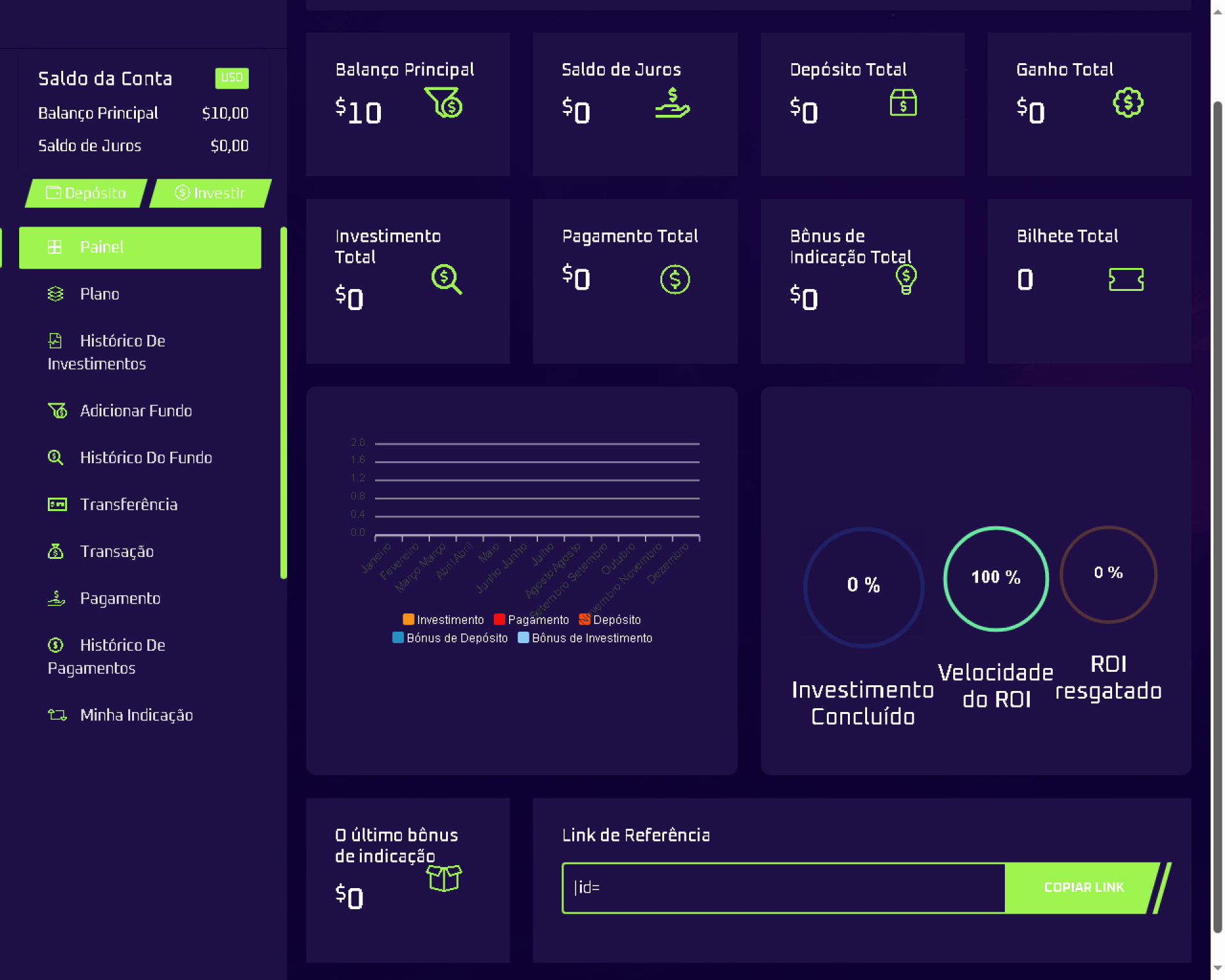Click the magnifier dollar icon in Investimento Total

446,279
